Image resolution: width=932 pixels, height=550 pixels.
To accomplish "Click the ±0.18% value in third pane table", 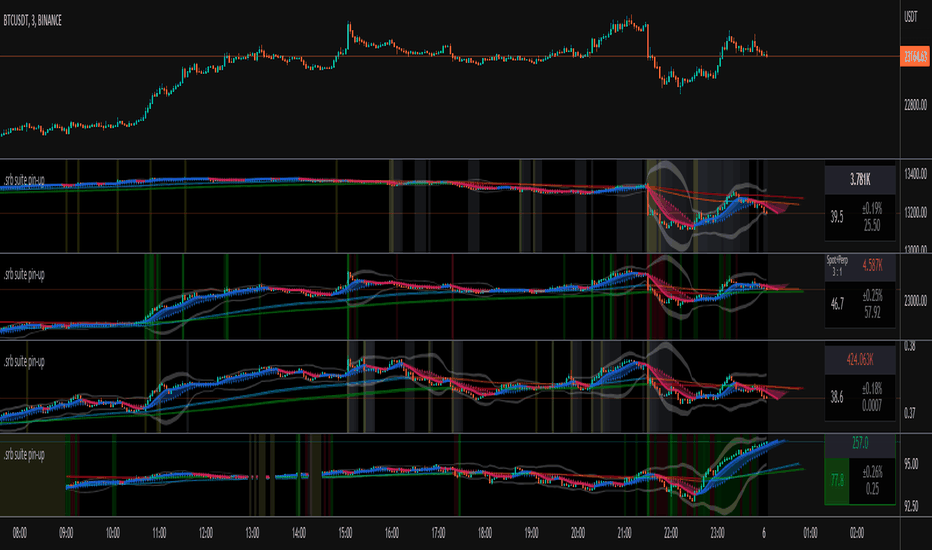I will (872, 389).
